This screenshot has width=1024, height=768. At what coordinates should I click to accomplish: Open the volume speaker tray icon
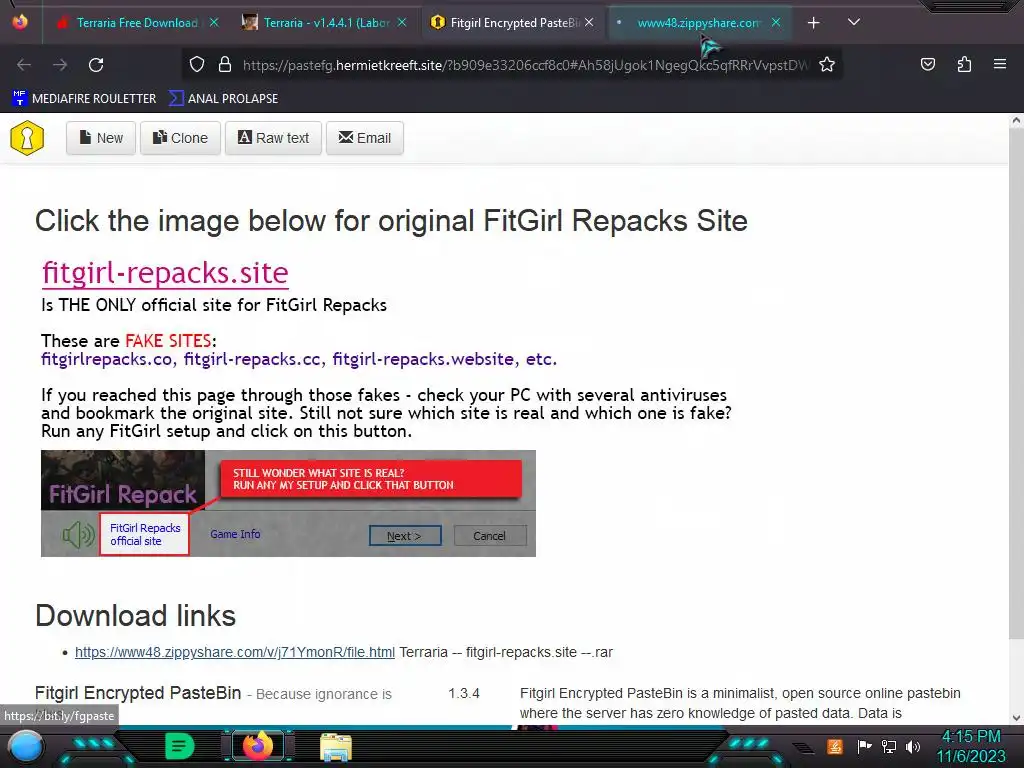click(x=913, y=746)
